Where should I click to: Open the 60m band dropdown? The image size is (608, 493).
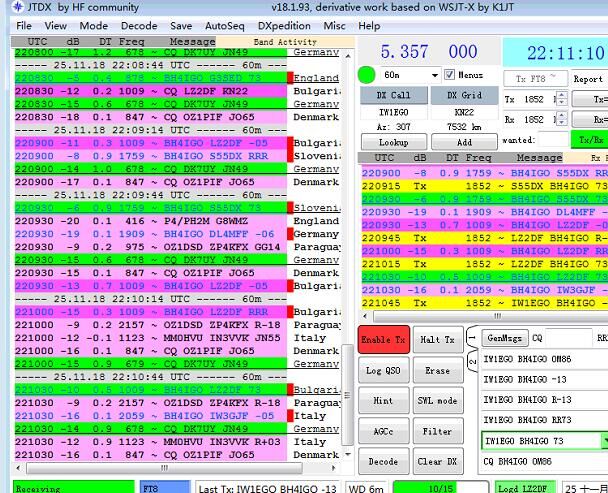point(411,75)
